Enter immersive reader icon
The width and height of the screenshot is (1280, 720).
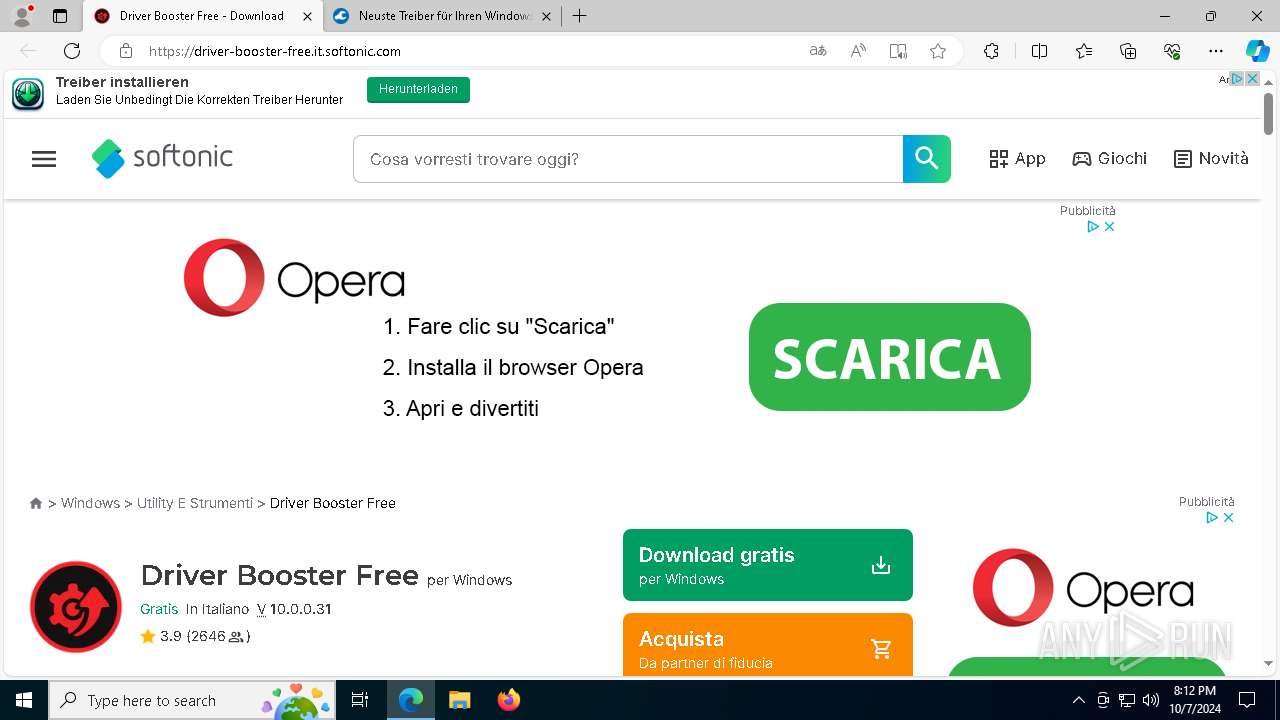pyautogui.click(x=898, y=51)
